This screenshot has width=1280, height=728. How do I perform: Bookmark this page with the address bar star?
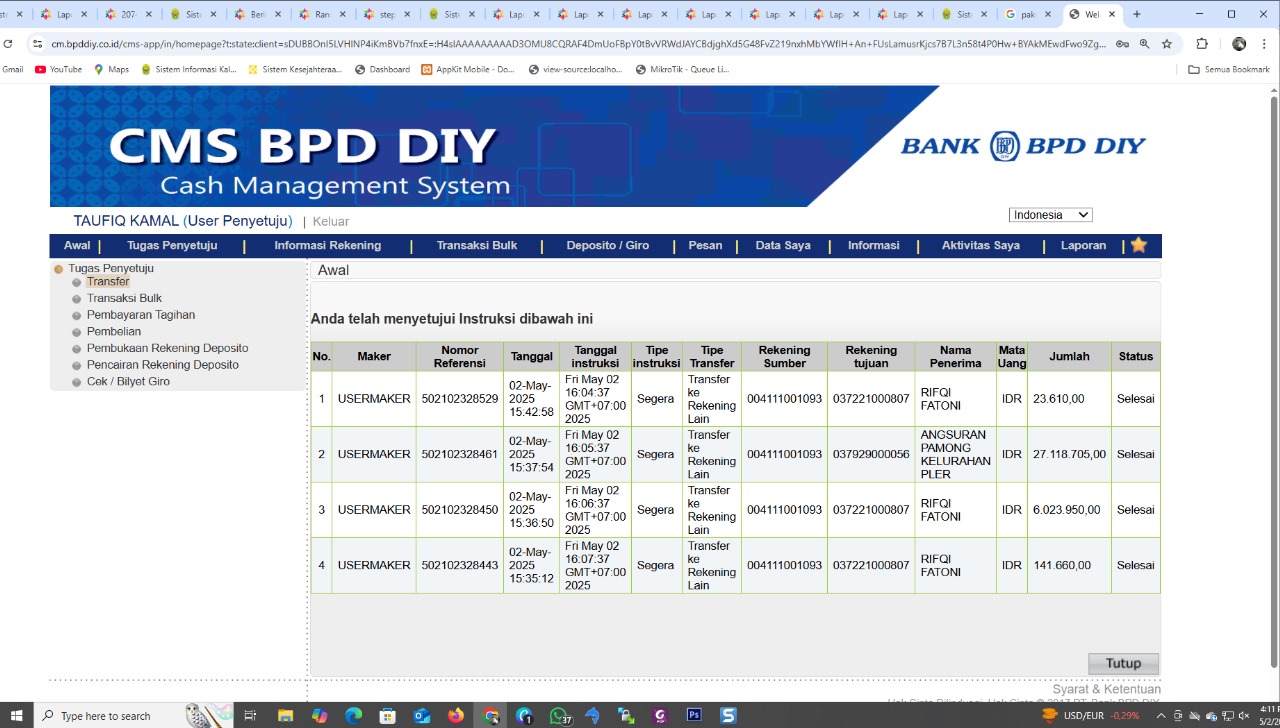[1166, 44]
